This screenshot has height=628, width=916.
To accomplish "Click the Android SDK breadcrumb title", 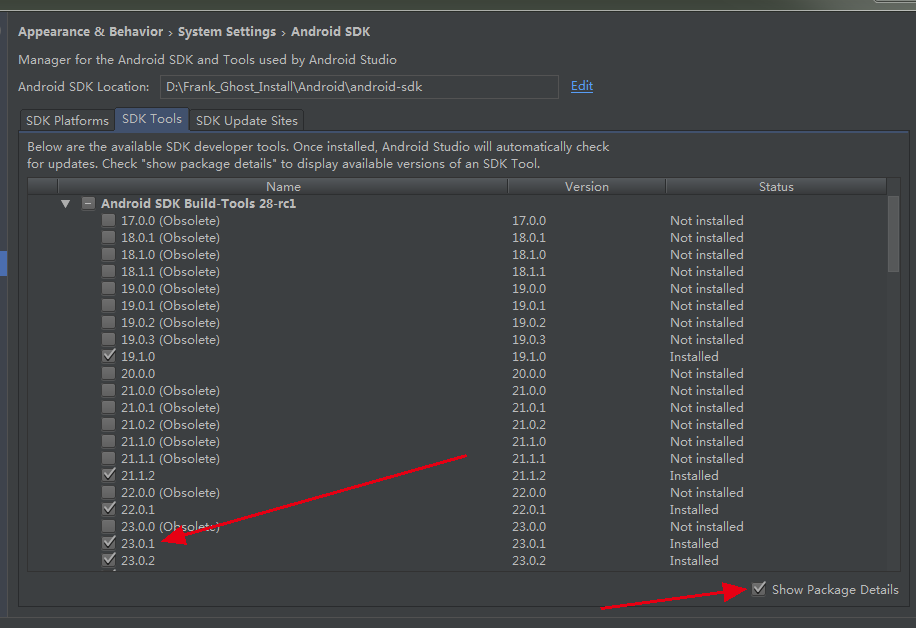I will pos(331,32).
